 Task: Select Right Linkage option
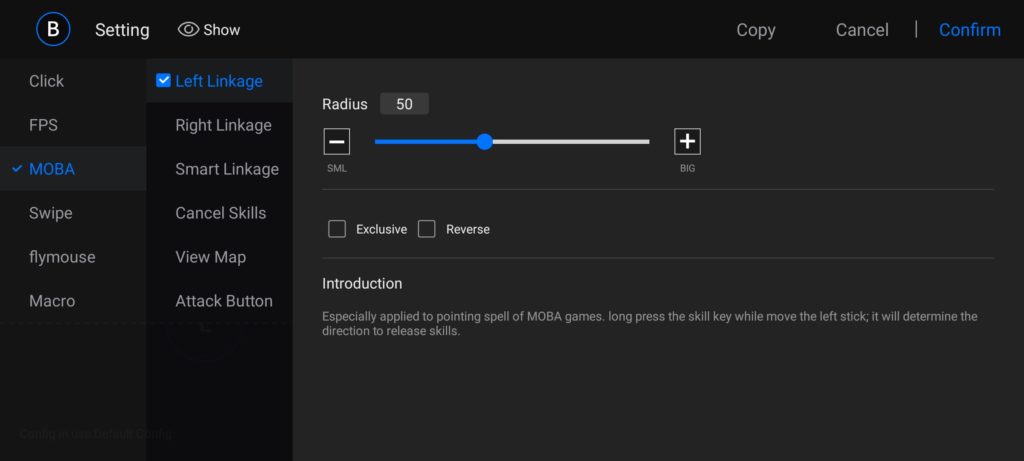pos(223,125)
